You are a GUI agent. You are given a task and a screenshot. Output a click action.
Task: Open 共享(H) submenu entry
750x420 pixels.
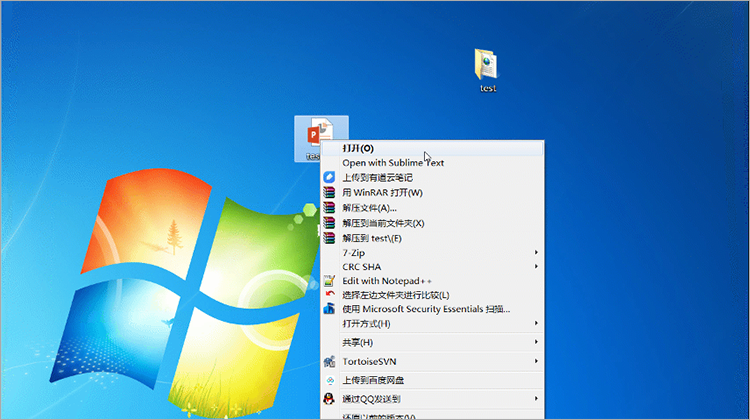[x=432, y=343]
